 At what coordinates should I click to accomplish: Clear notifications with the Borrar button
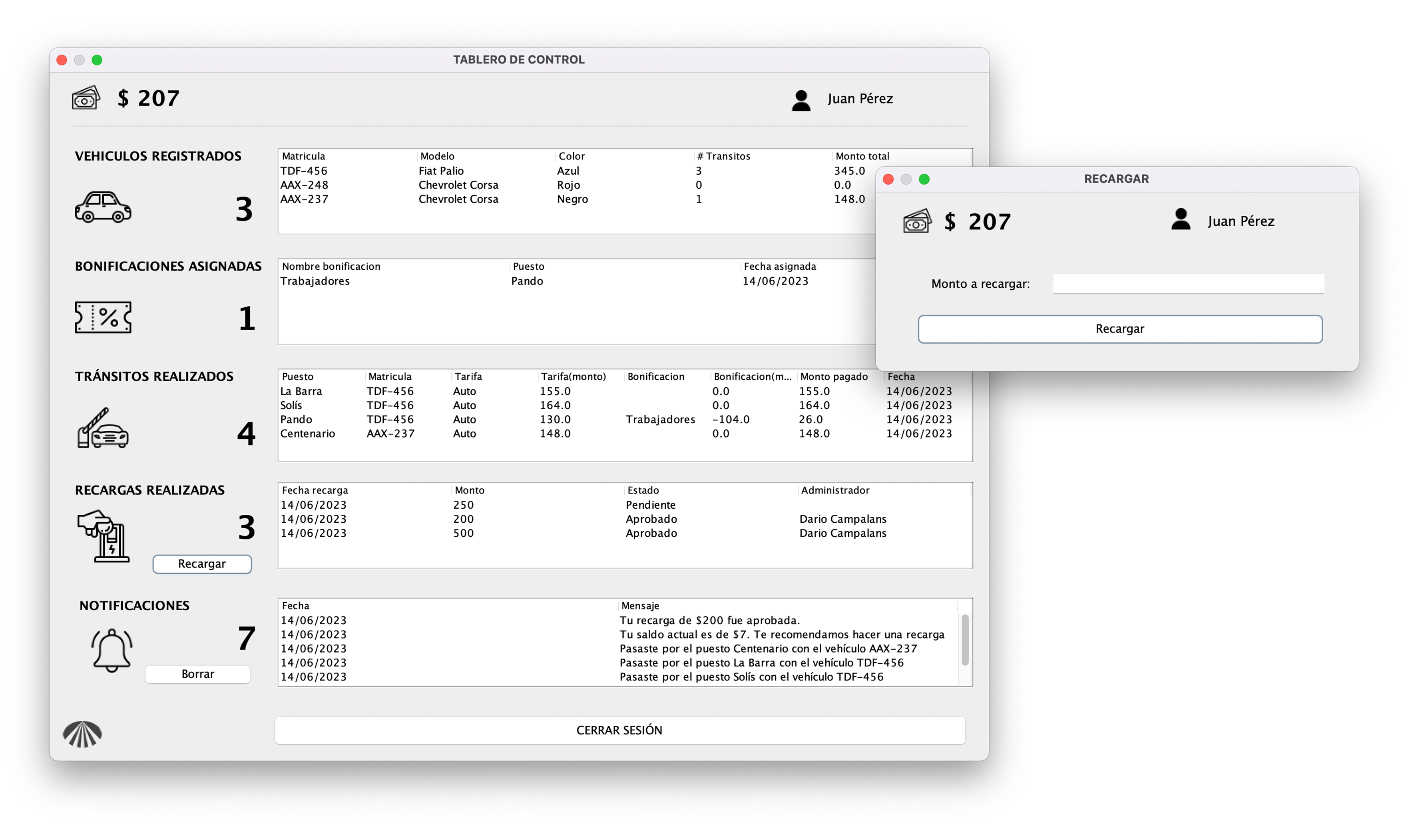[x=197, y=674]
